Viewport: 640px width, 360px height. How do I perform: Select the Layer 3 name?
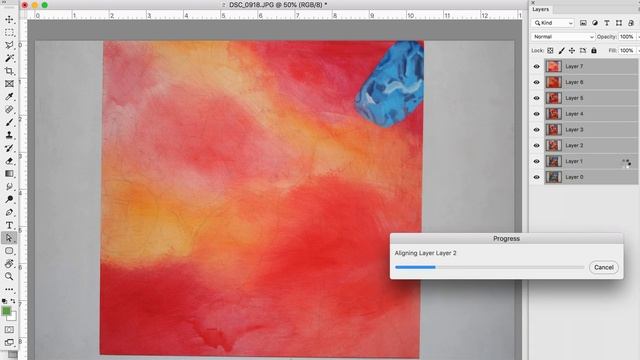(574, 130)
